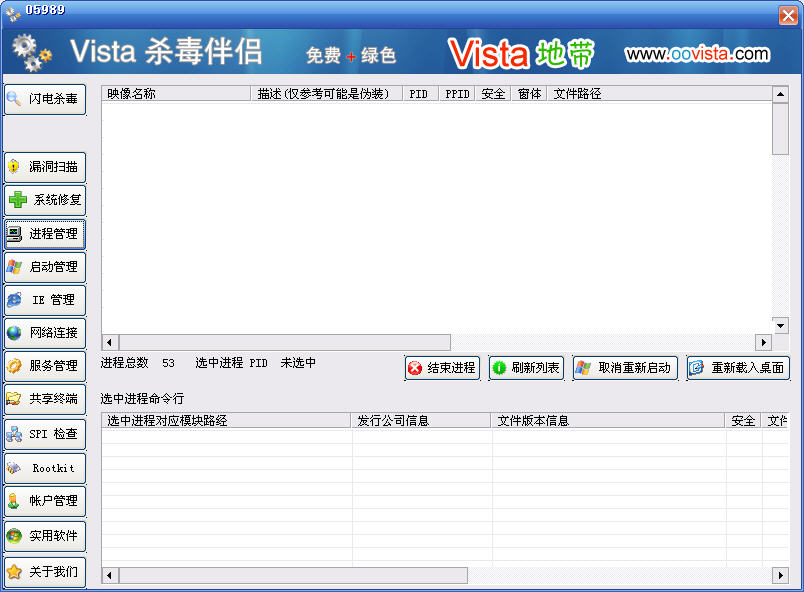The height and width of the screenshot is (592, 804).
Task: Click the network icon on SPI 检查
Action: tap(14, 434)
